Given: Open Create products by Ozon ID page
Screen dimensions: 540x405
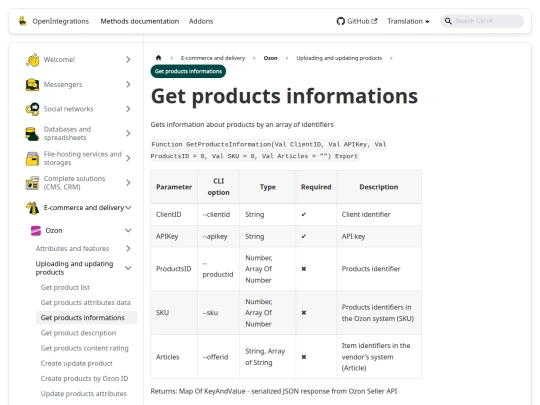Looking at the screenshot, I should 84,378.
